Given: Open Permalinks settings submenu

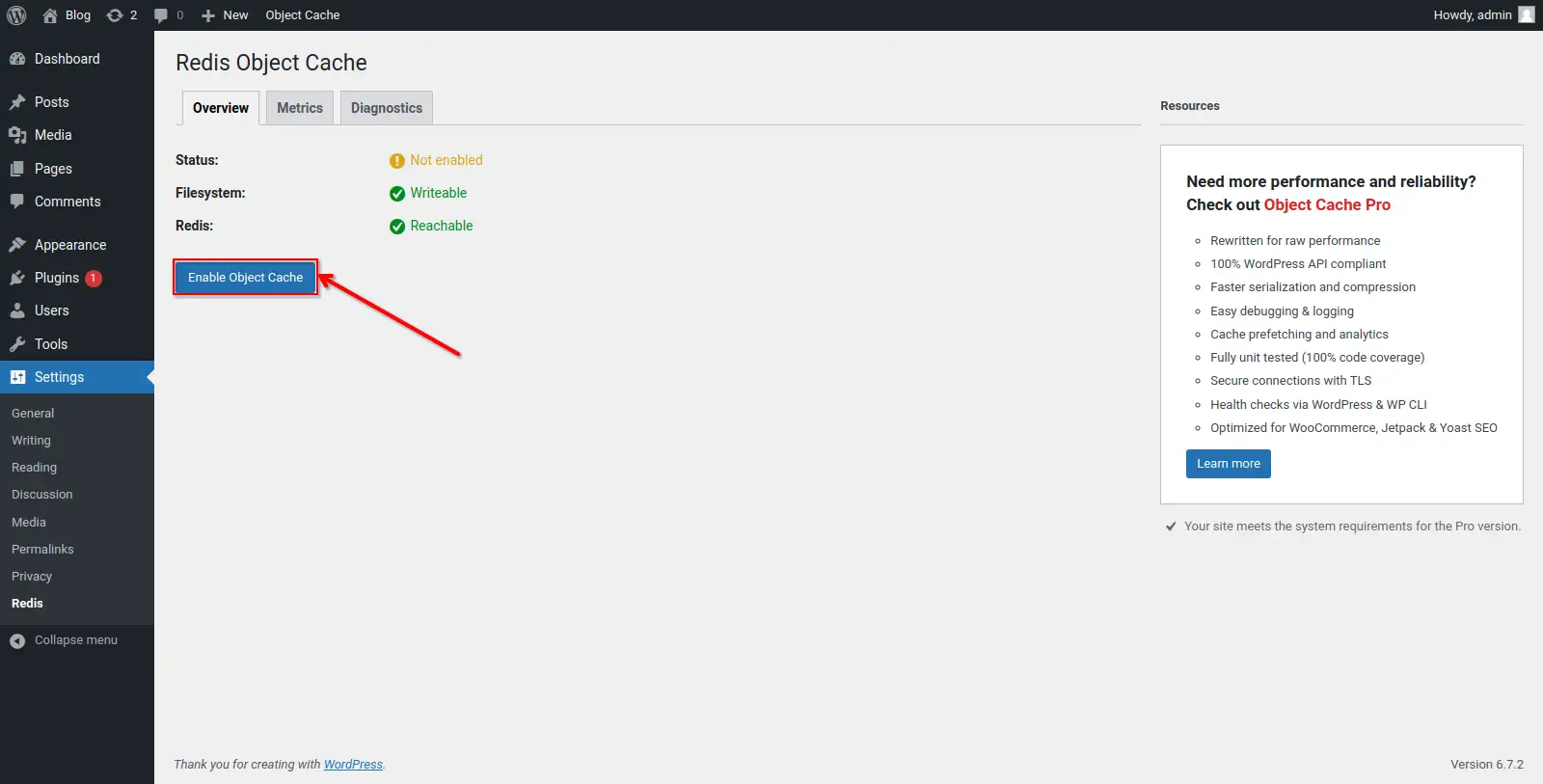Looking at the screenshot, I should click(x=42, y=549).
